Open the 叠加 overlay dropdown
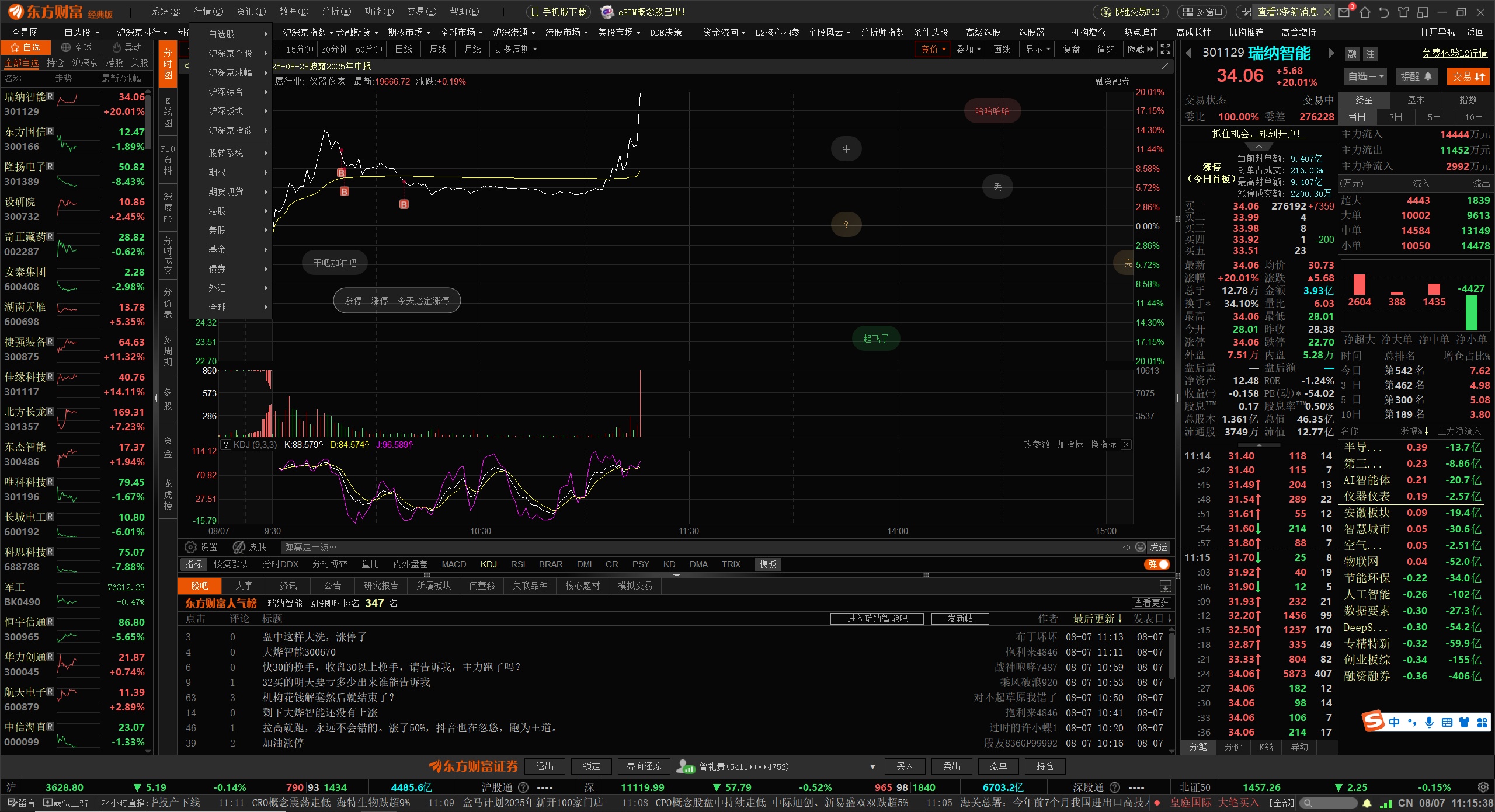Image resolution: width=1495 pixels, height=812 pixels. coord(968,49)
